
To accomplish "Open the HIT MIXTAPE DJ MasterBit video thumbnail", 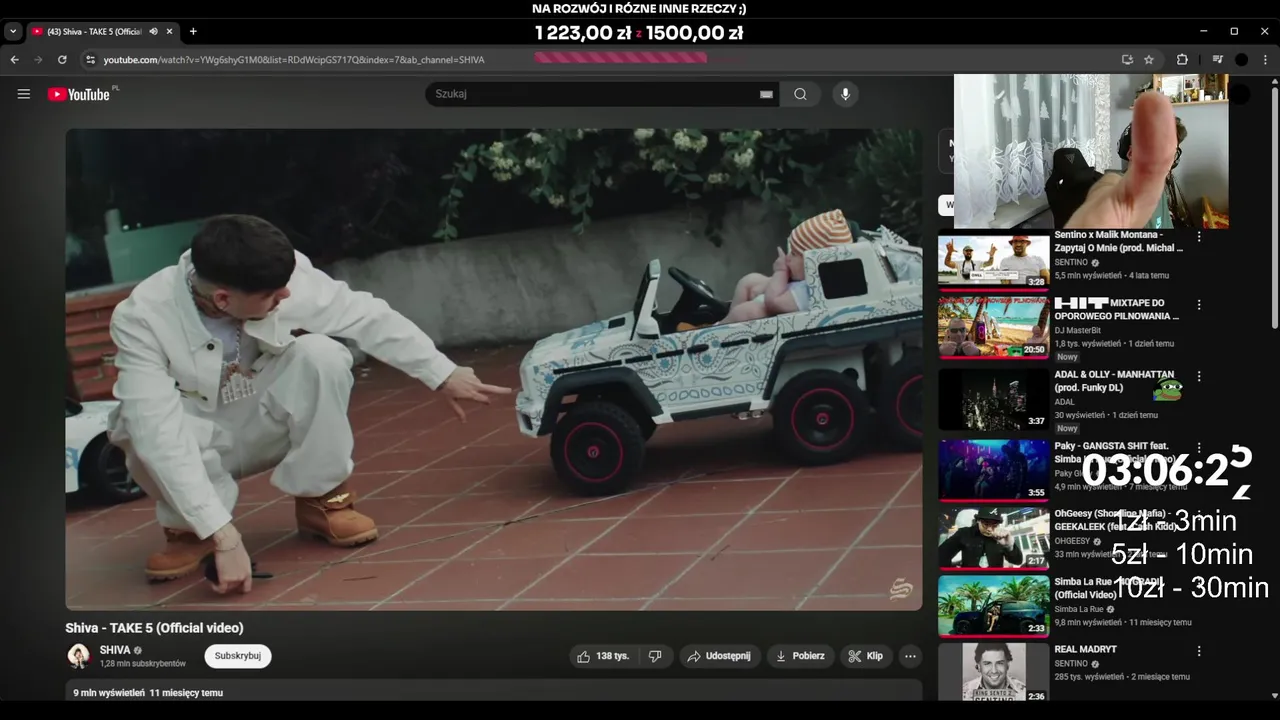I will (993, 328).
